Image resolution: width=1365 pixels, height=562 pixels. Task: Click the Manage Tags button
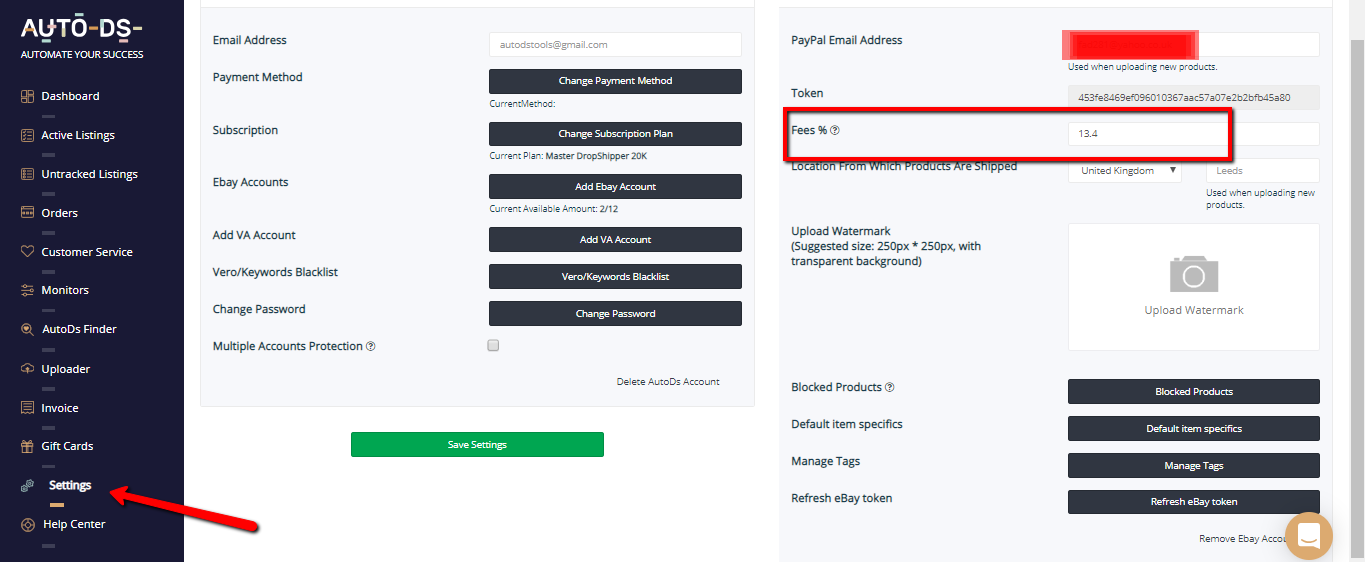pos(1194,466)
